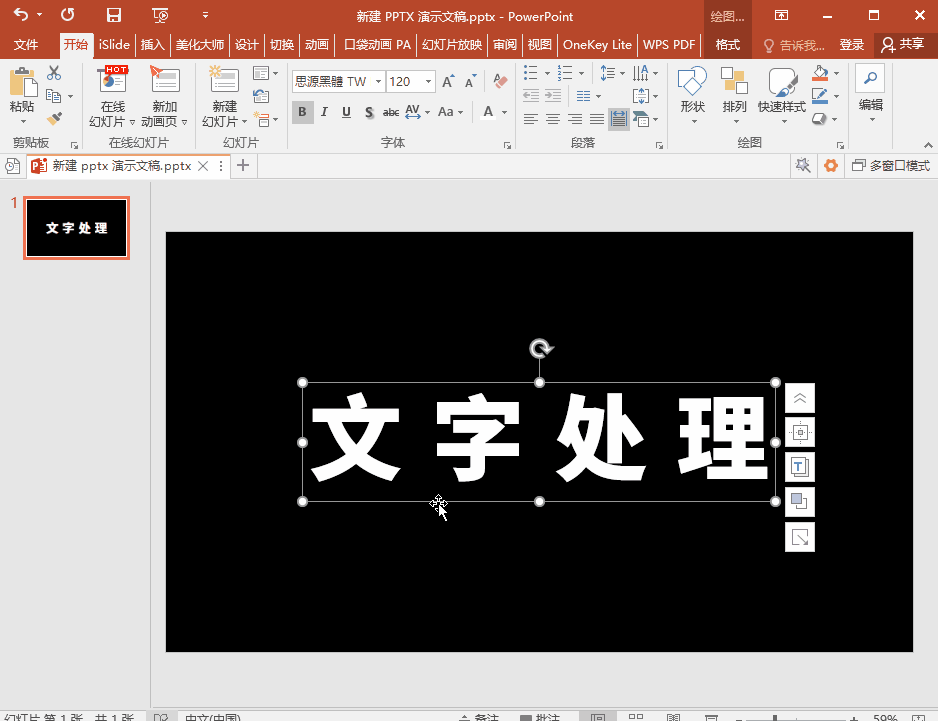Toggle strikethrough abc button

click(x=391, y=112)
